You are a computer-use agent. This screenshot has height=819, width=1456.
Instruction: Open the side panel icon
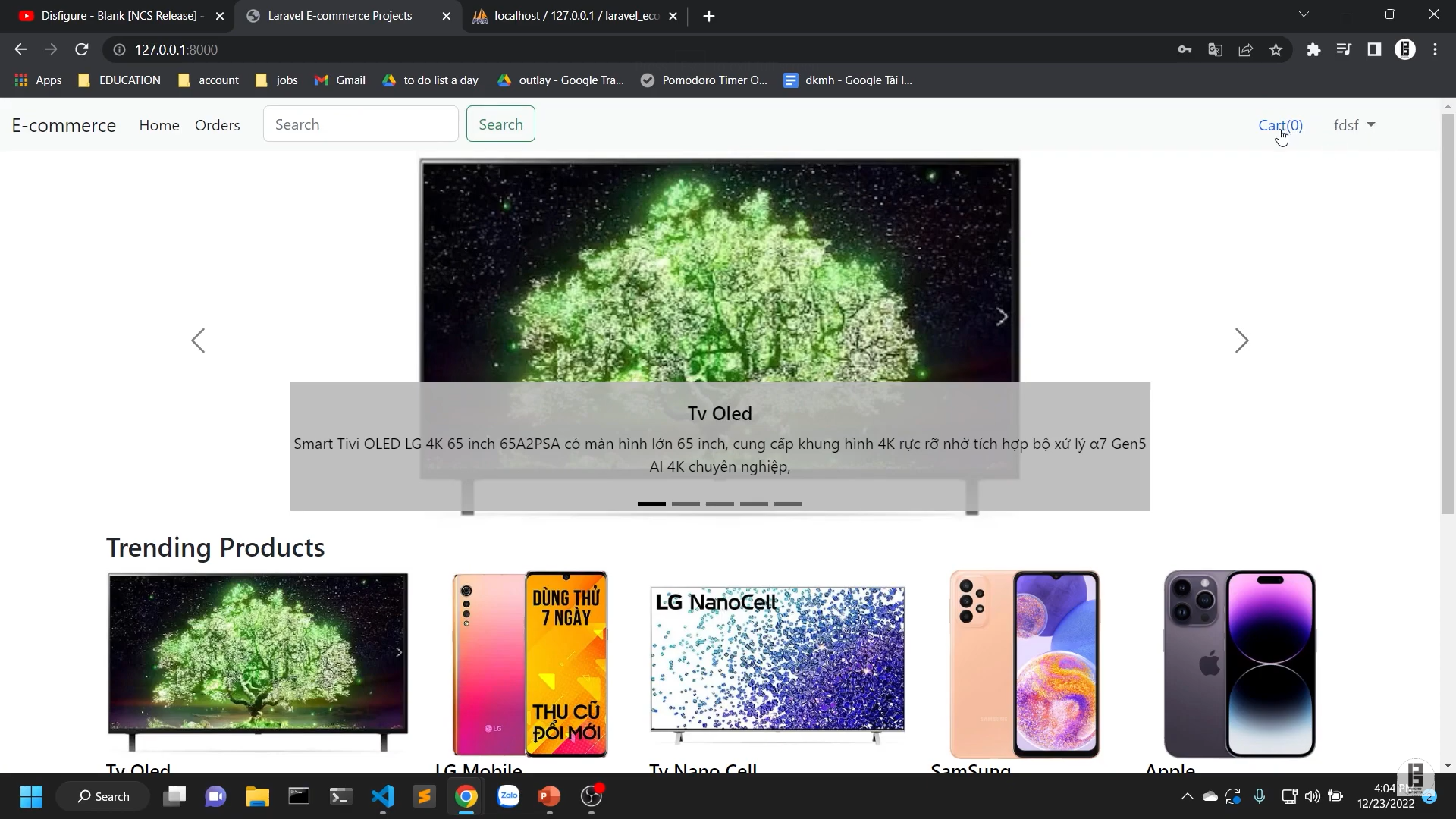point(1374,49)
